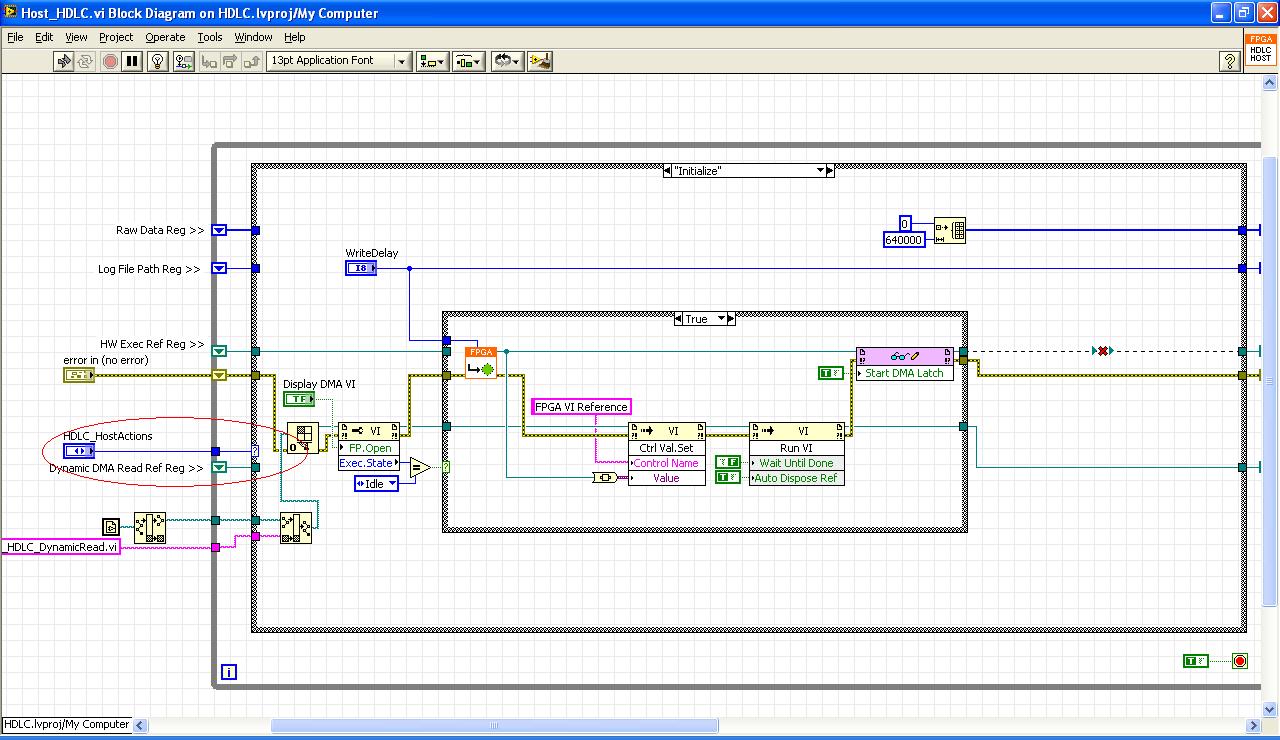Click the Display DMA VI boolean terminal
The height and width of the screenshot is (740, 1280).
tap(298, 399)
